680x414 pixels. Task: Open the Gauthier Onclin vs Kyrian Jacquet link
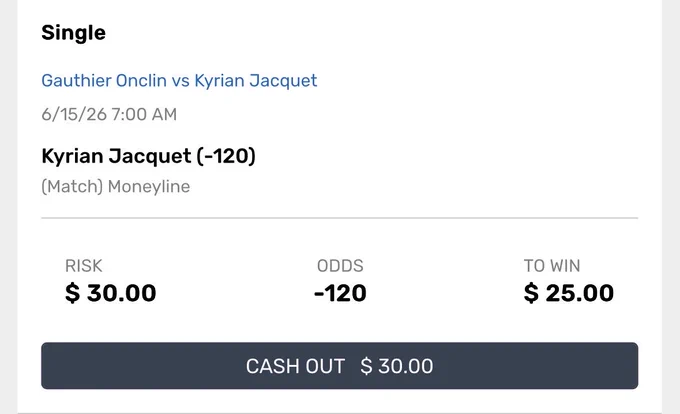pyautogui.click(x=179, y=81)
